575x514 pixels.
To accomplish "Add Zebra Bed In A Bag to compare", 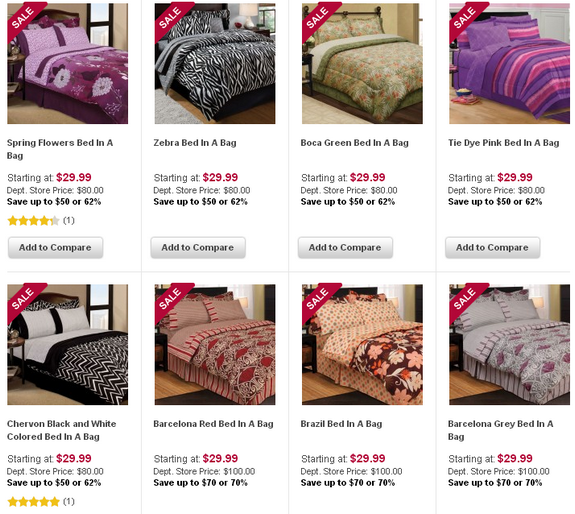I will coord(198,248).
